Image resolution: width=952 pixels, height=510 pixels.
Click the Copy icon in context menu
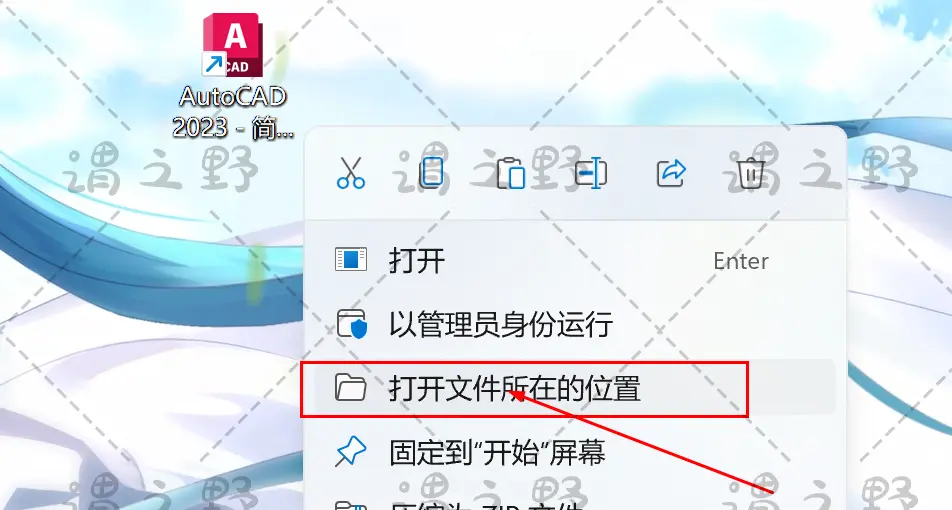429,173
